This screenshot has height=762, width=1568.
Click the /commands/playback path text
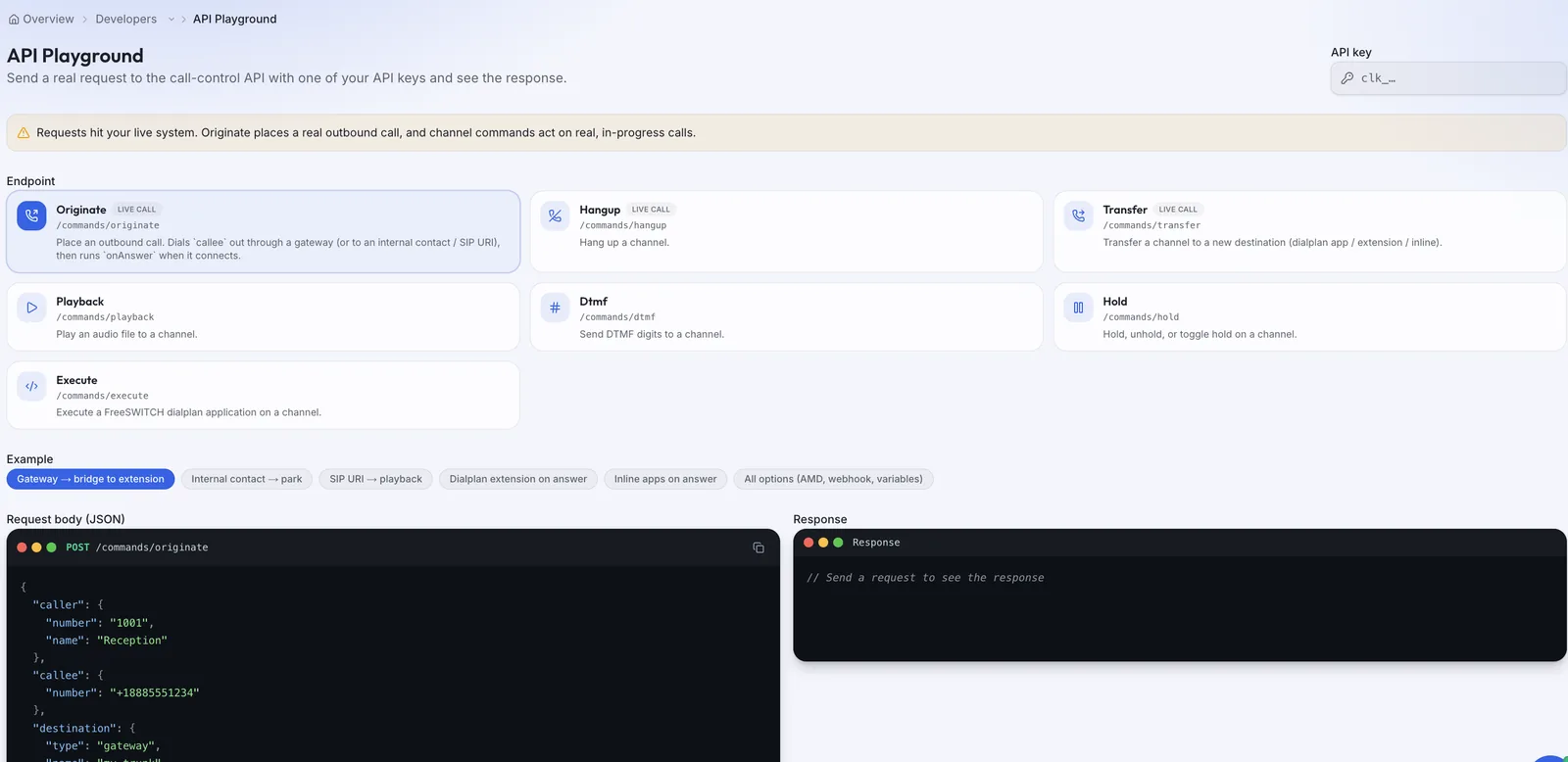(x=105, y=317)
